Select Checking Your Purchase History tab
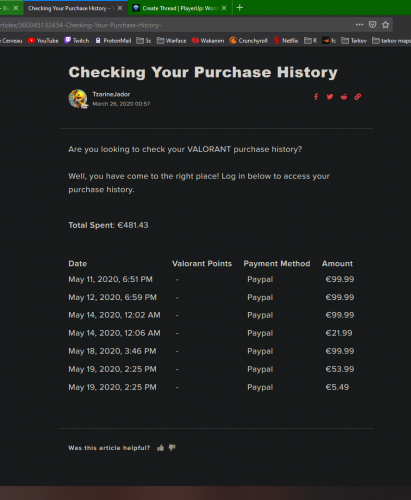 tap(70, 8)
